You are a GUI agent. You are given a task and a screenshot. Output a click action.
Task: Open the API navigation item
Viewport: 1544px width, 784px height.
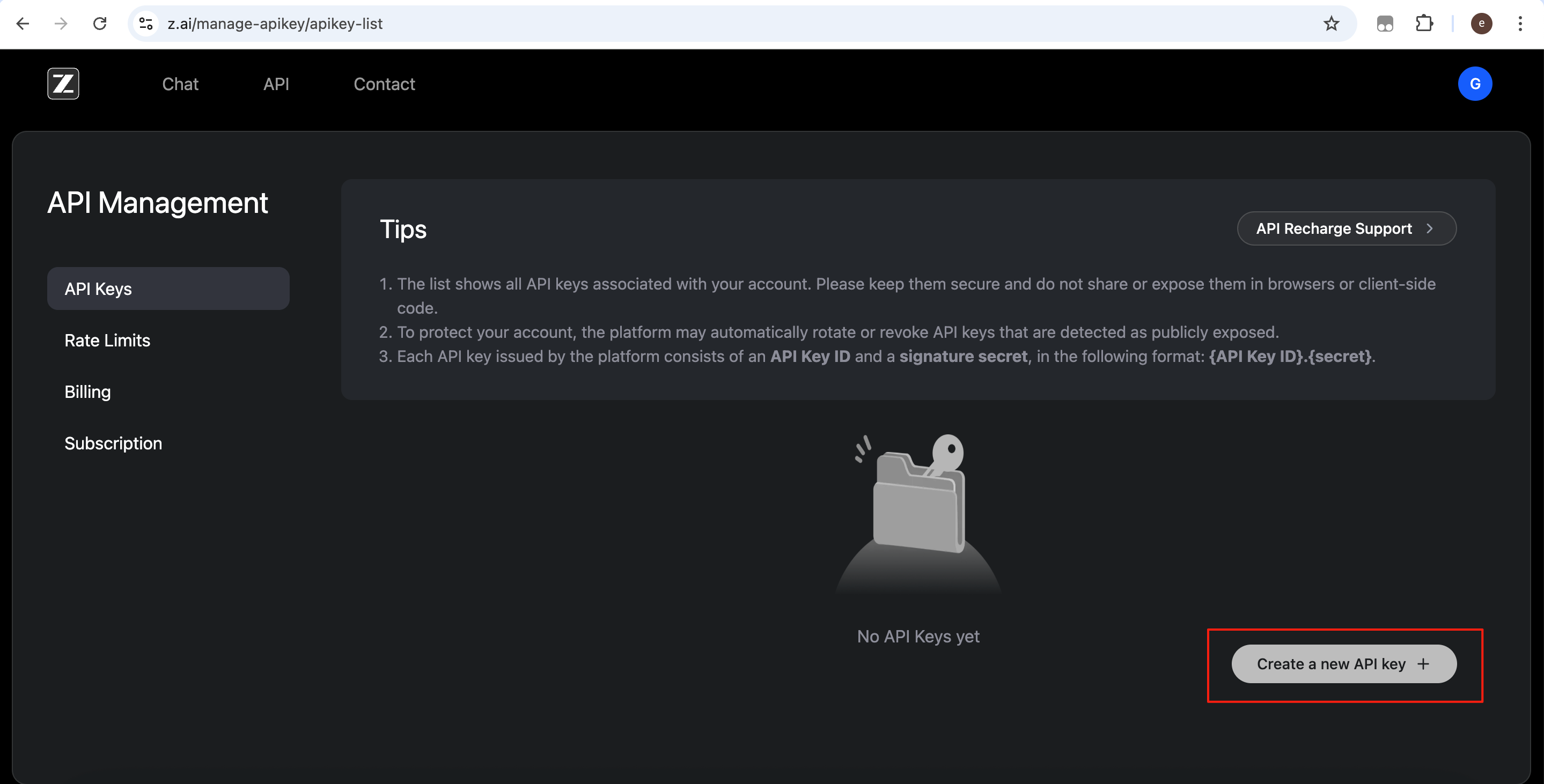[x=276, y=84]
